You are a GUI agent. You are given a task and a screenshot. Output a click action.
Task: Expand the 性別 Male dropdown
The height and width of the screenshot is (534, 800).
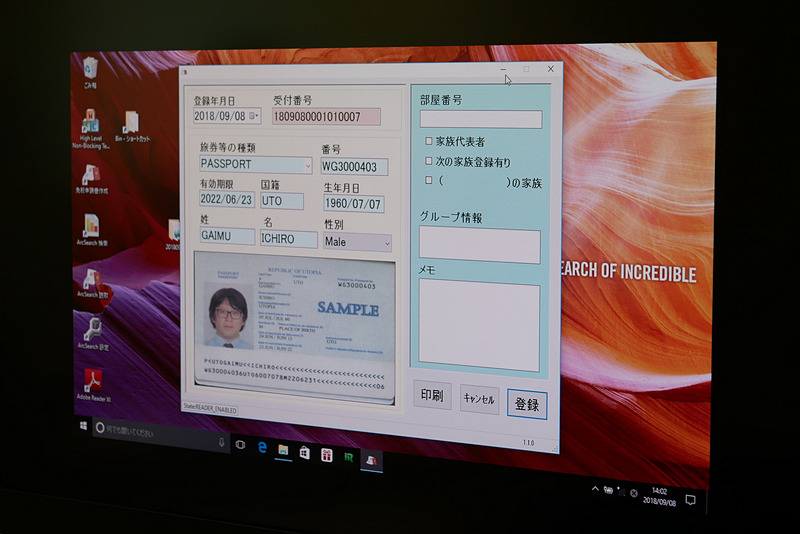pyautogui.click(x=387, y=244)
